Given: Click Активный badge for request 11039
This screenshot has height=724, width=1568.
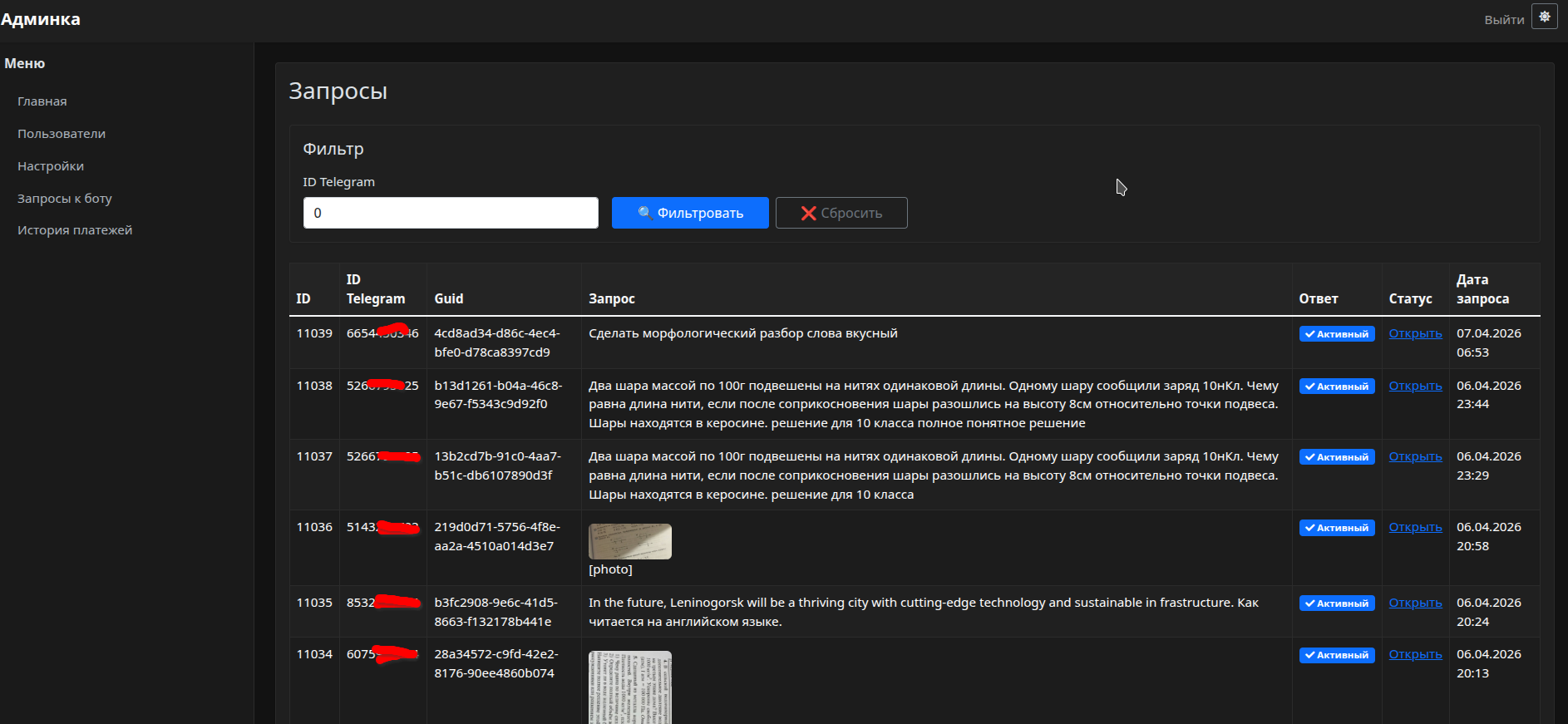Looking at the screenshot, I should (x=1337, y=334).
